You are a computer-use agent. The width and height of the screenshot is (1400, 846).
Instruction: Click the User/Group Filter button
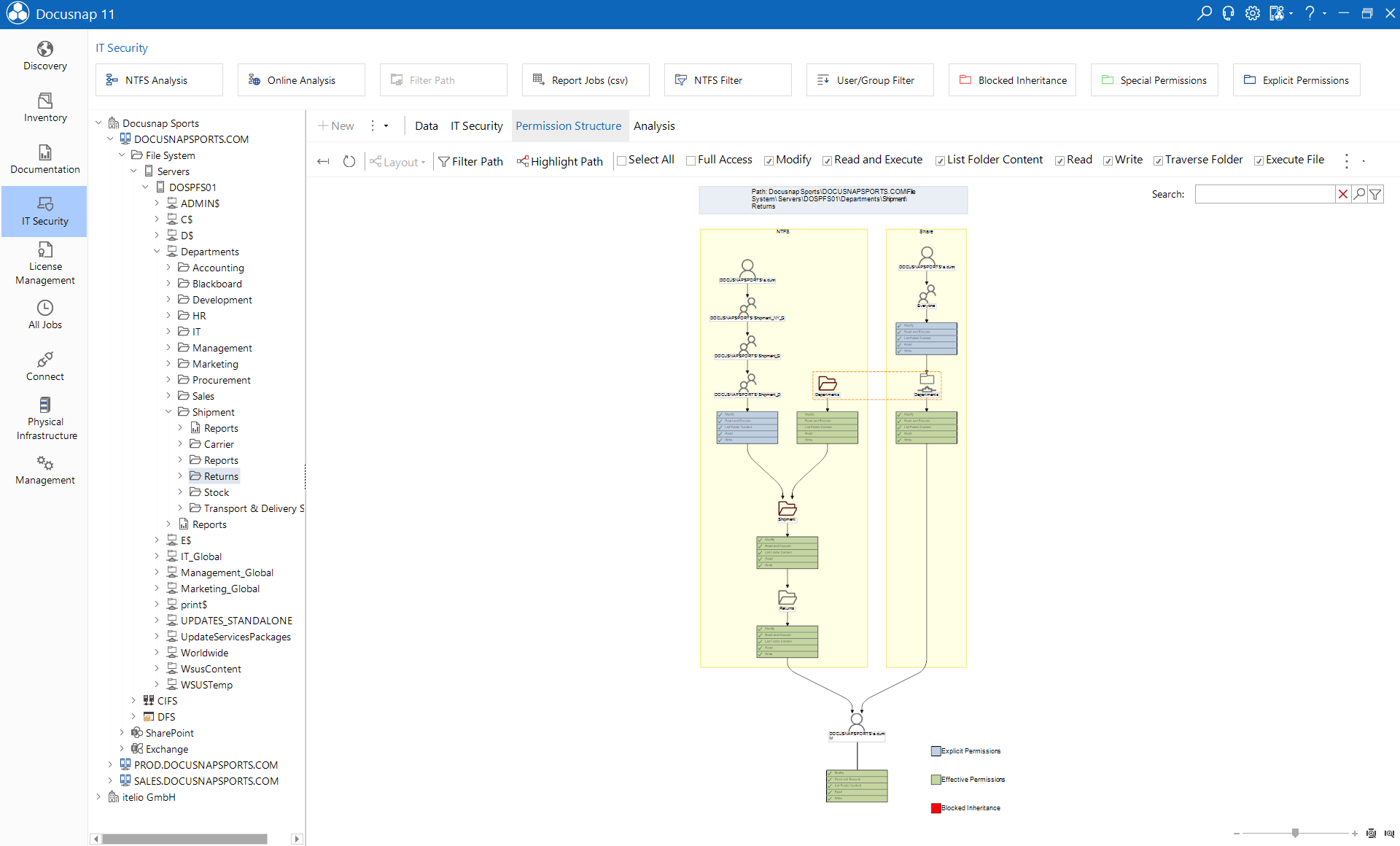(x=870, y=79)
